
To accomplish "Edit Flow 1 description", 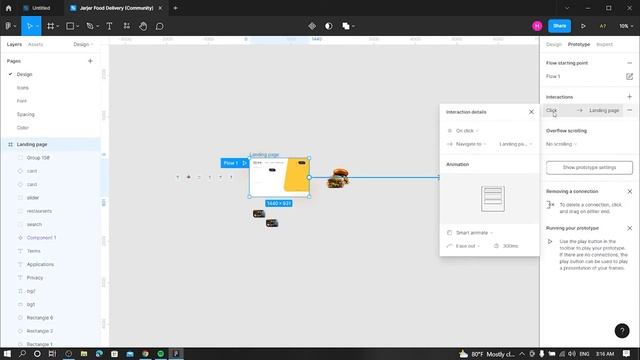I will (x=629, y=76).
